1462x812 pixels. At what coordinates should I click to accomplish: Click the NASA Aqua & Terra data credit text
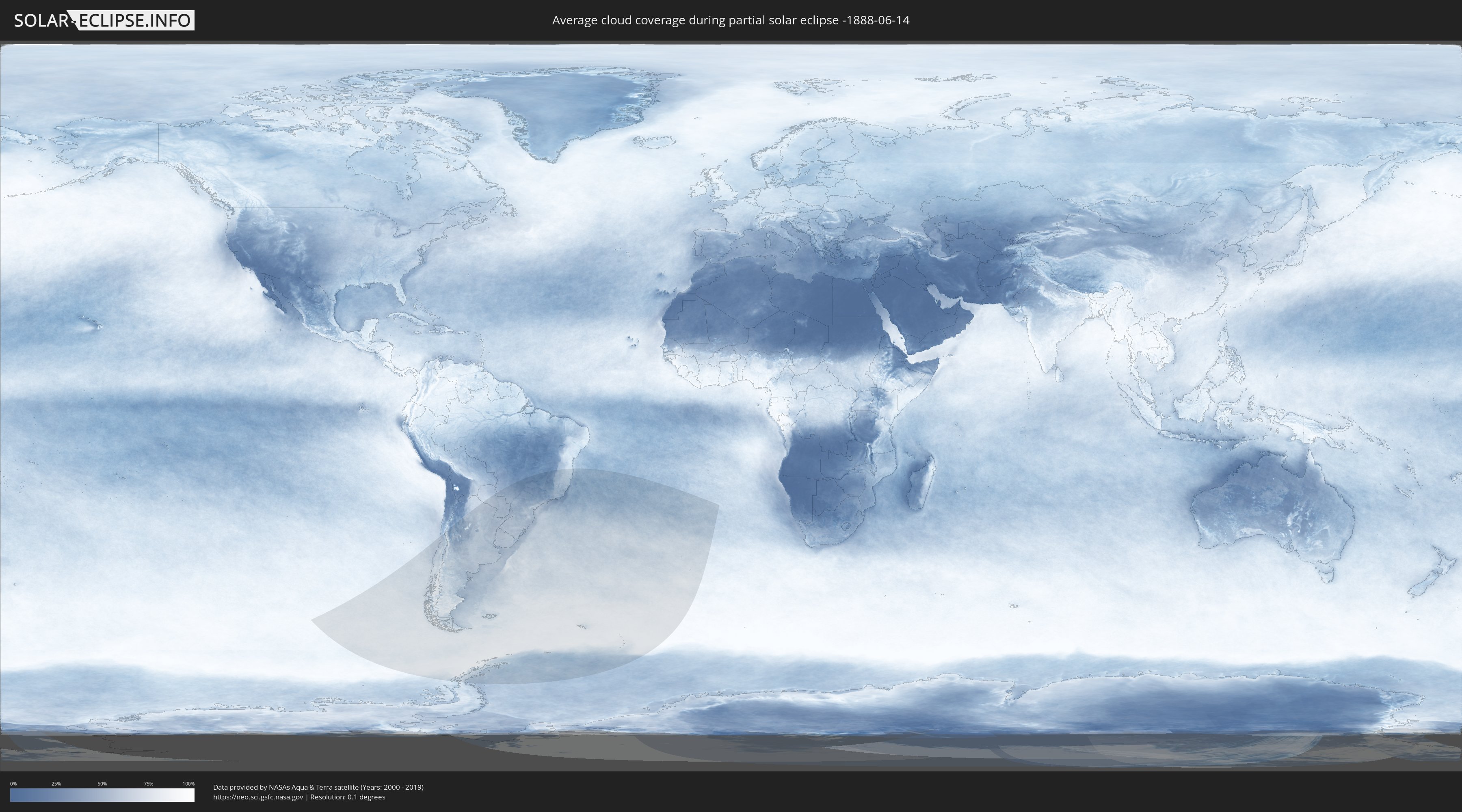tap(318, 787)
